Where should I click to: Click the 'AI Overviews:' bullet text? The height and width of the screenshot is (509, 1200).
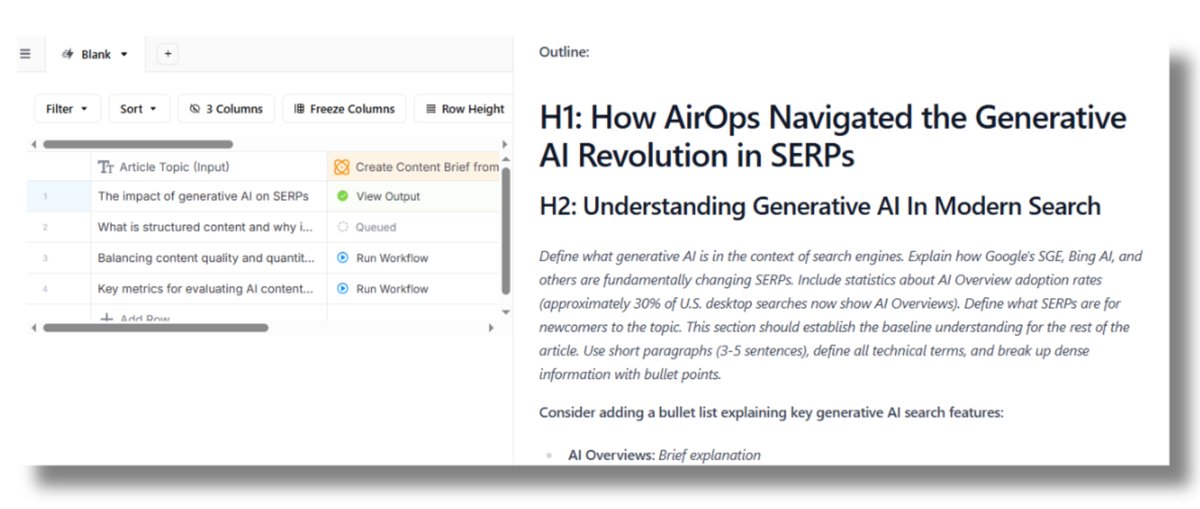click(611, 455)
